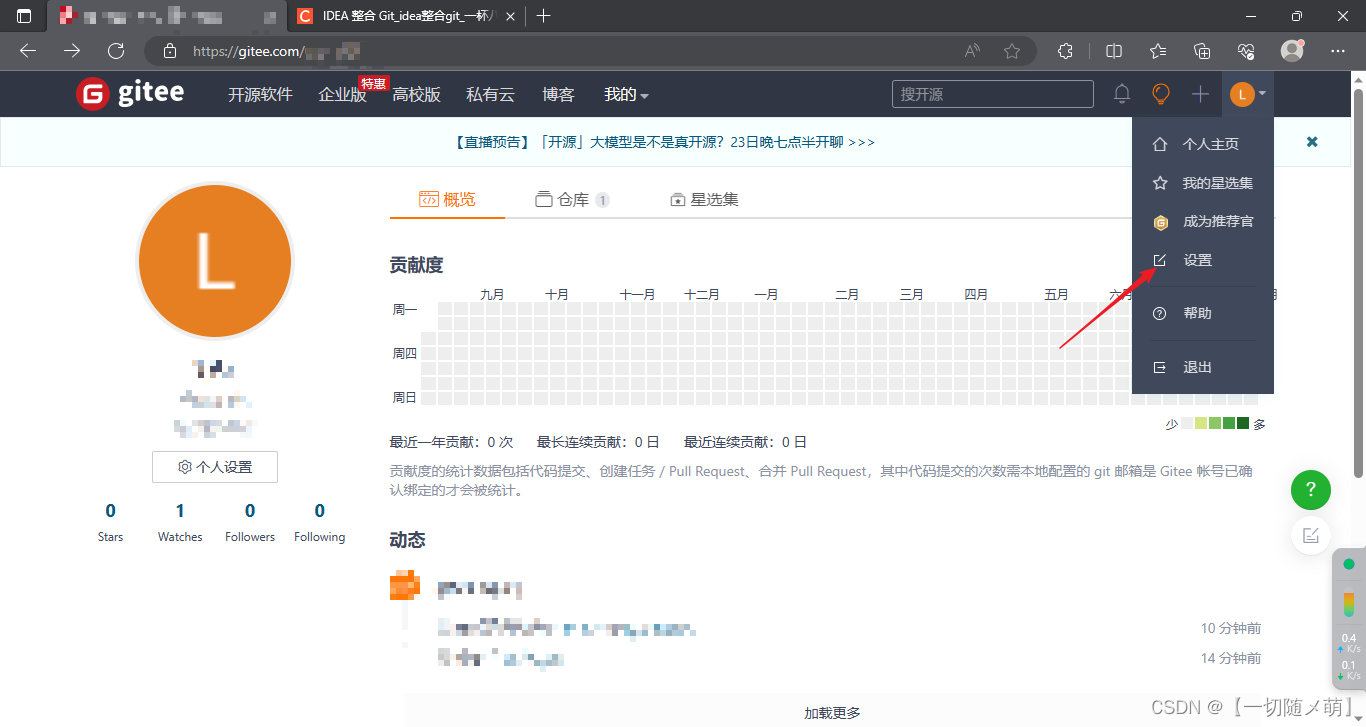Open the user avatar menu in header

click(1248, 94)
